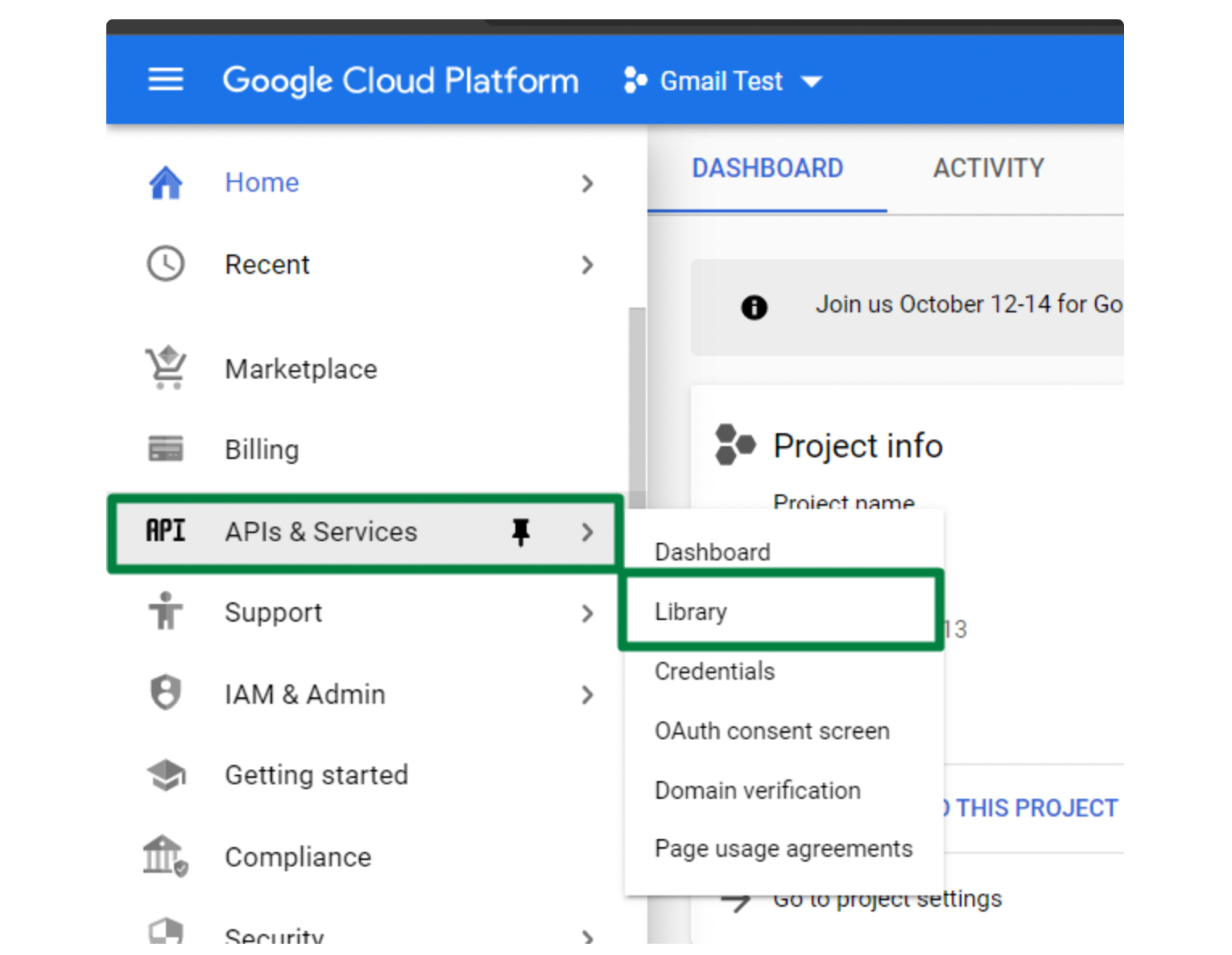Click the Recent menu label
Screen dimensions: 1232x955
pyautogui.click(x=267, y=264)
